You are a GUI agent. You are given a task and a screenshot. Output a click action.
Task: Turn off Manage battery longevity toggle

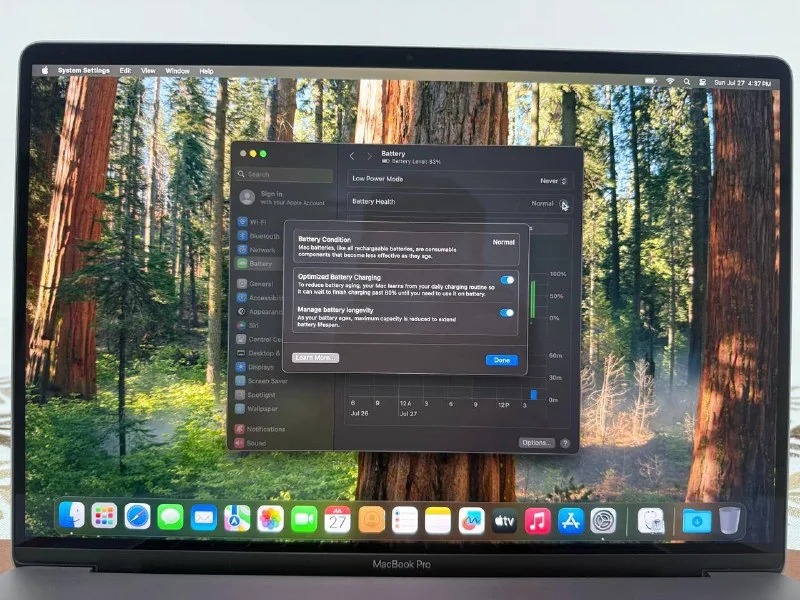(x=507, y=313)
